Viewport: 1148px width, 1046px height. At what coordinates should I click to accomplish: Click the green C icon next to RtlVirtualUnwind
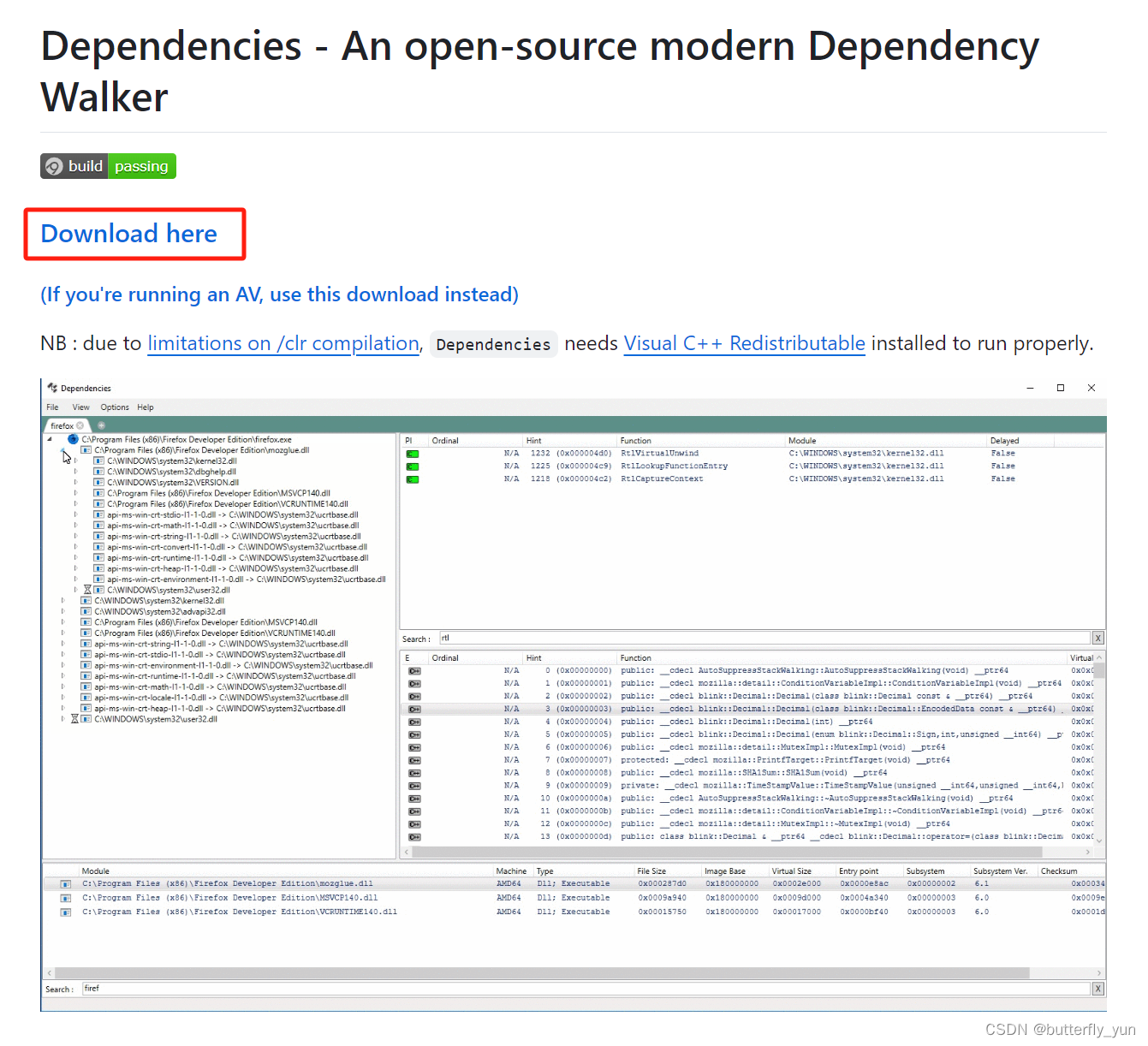pyautogui.click(x=413, y=453)
